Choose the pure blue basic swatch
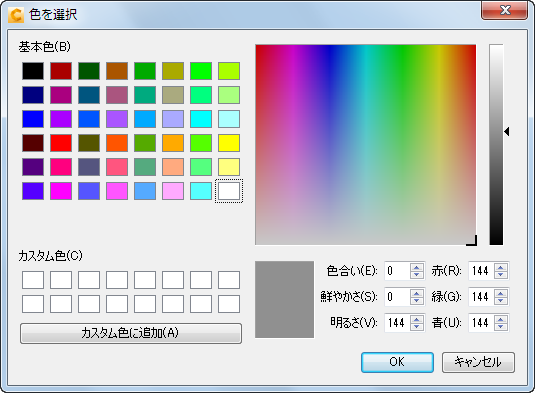Viewport: 535px width, 393px height. coord(33,119)
